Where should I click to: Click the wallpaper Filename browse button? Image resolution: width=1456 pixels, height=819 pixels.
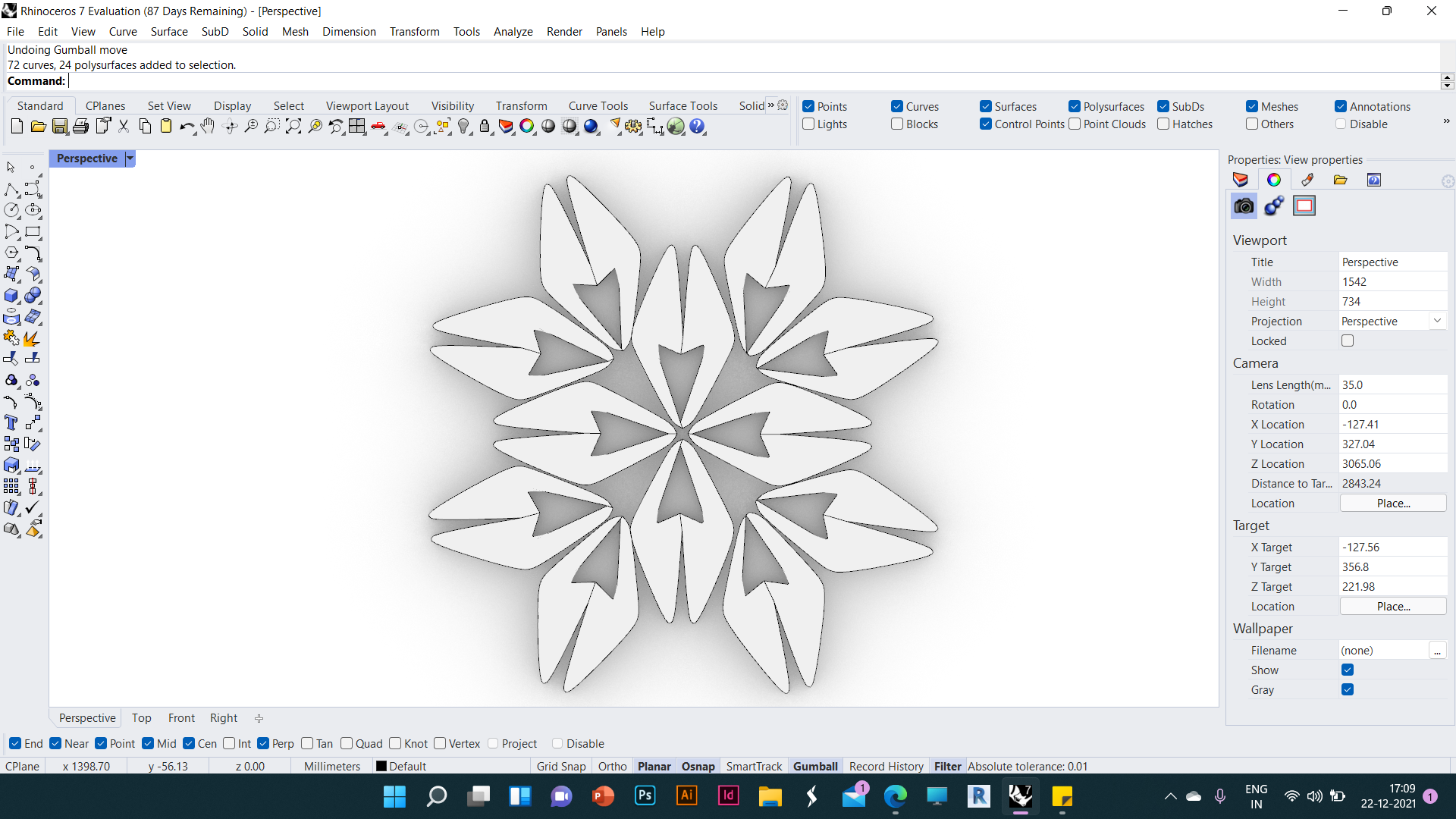click(1437, 651)
